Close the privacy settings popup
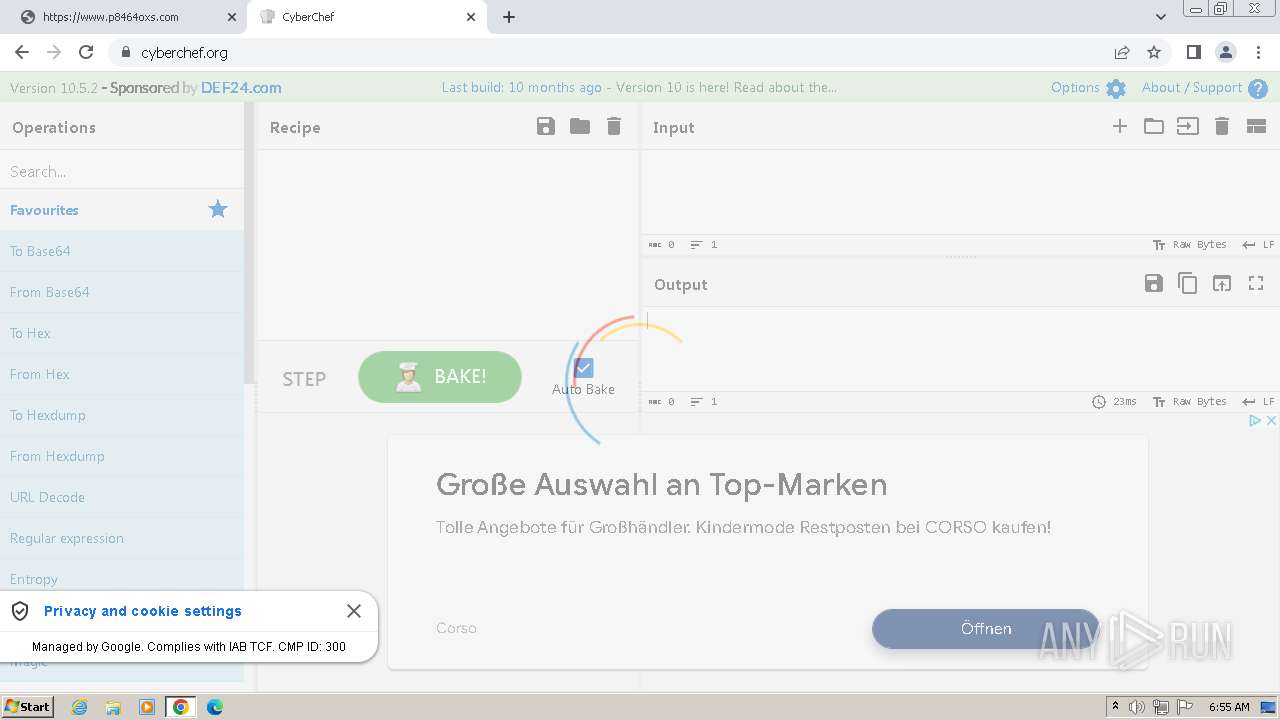Viewport: 1280px width, 720px height. (x=354, y=611)
